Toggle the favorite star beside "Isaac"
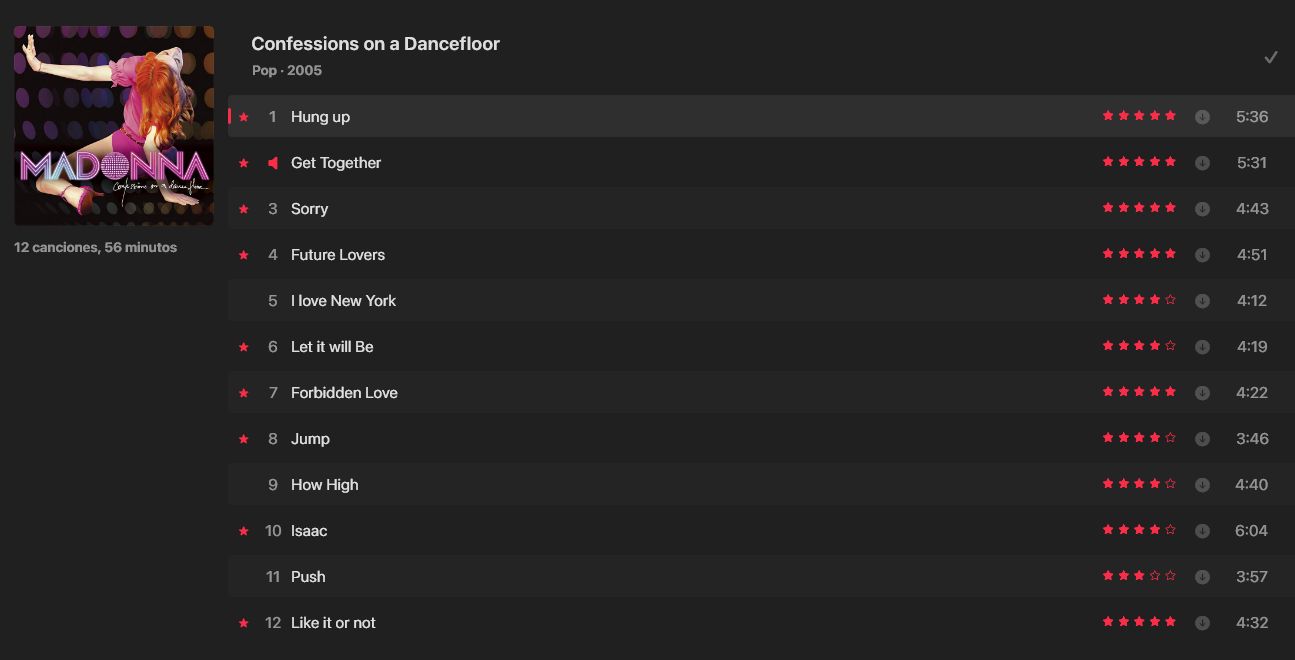This screenshot has width=1295, height=660. pos(244,531)
